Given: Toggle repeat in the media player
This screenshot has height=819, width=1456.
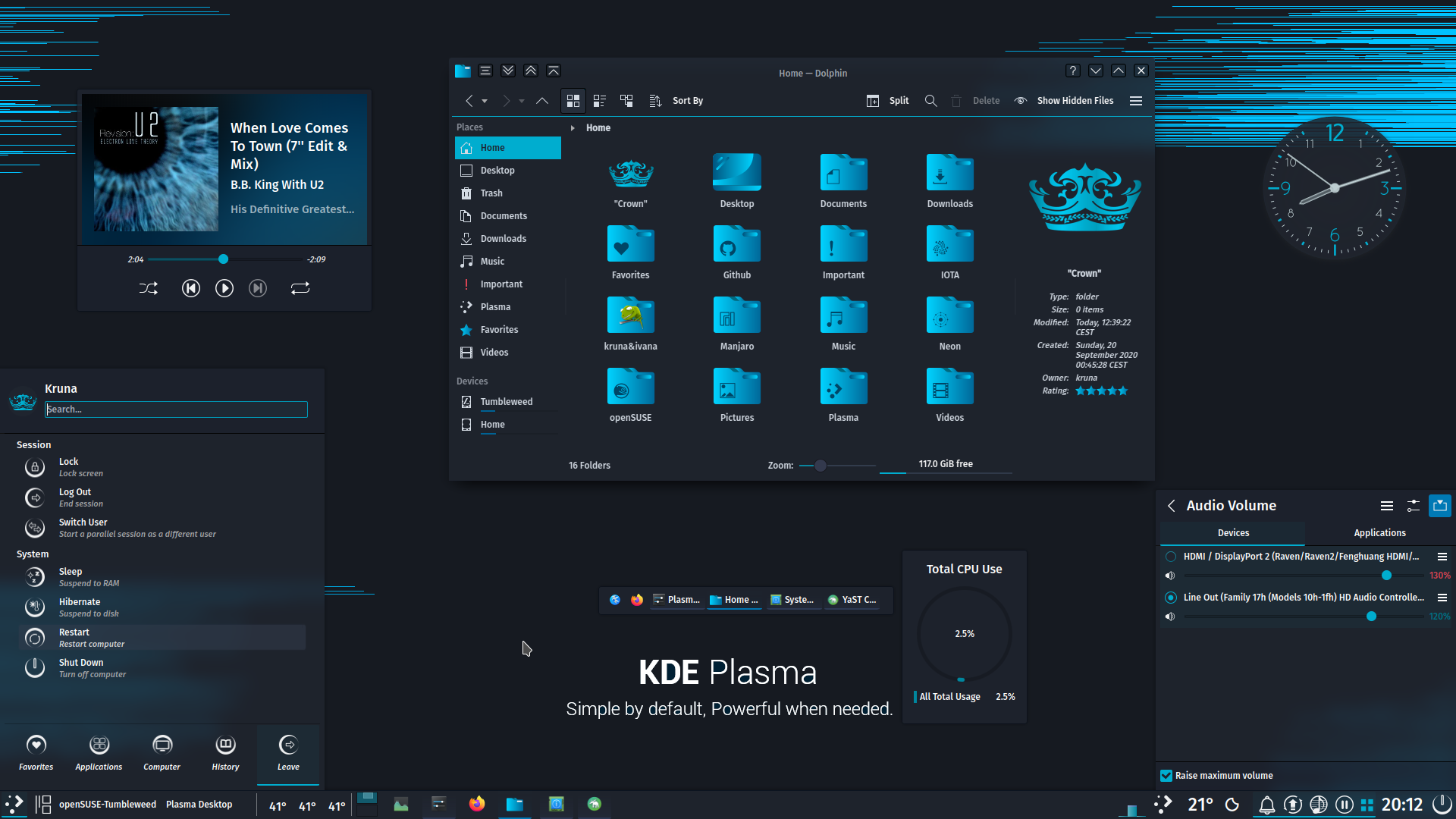Looking at the screenshot, I should point(300,288).
